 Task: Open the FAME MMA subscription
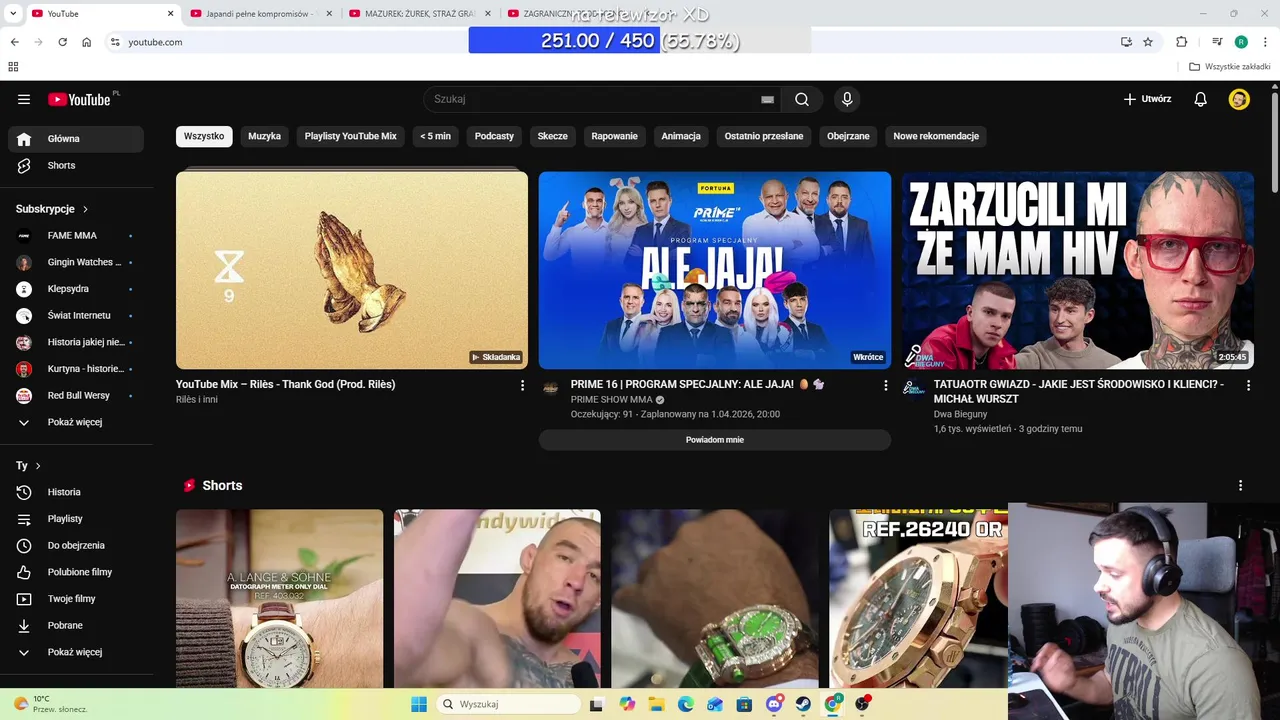coord(76,236)
